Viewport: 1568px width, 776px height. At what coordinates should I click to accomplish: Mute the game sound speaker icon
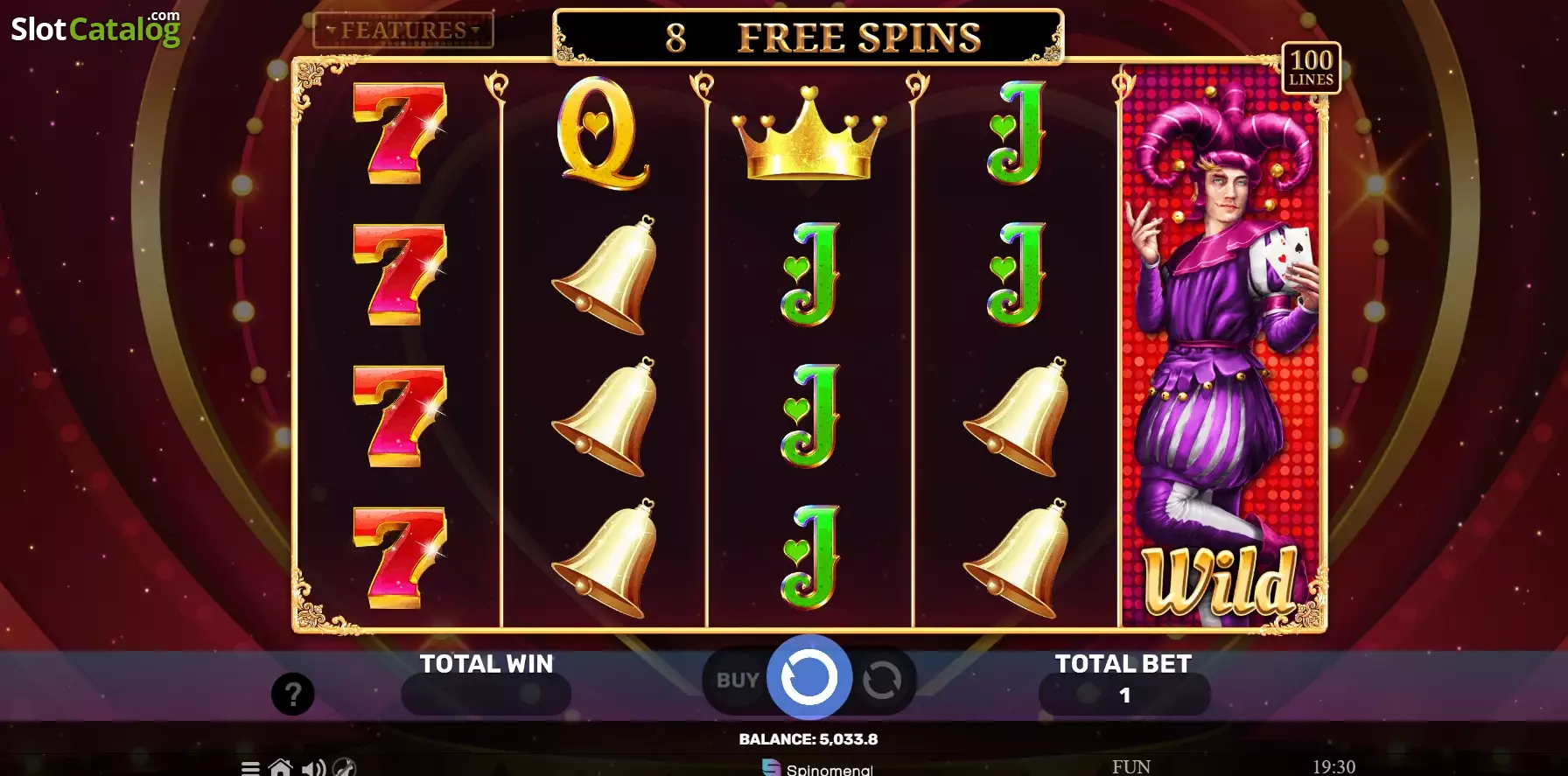(313, 768)
